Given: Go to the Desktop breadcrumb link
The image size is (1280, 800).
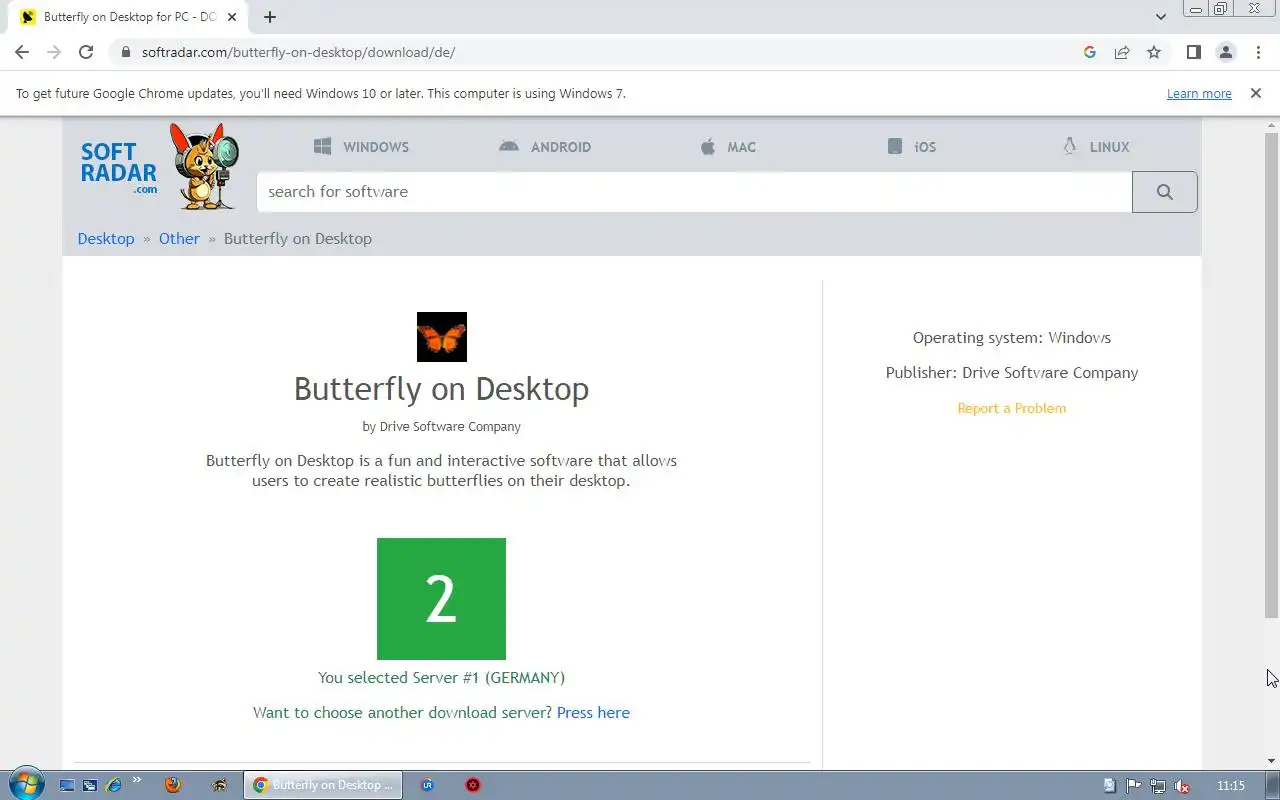Looking at the screenshot, I should click(106, 239).
